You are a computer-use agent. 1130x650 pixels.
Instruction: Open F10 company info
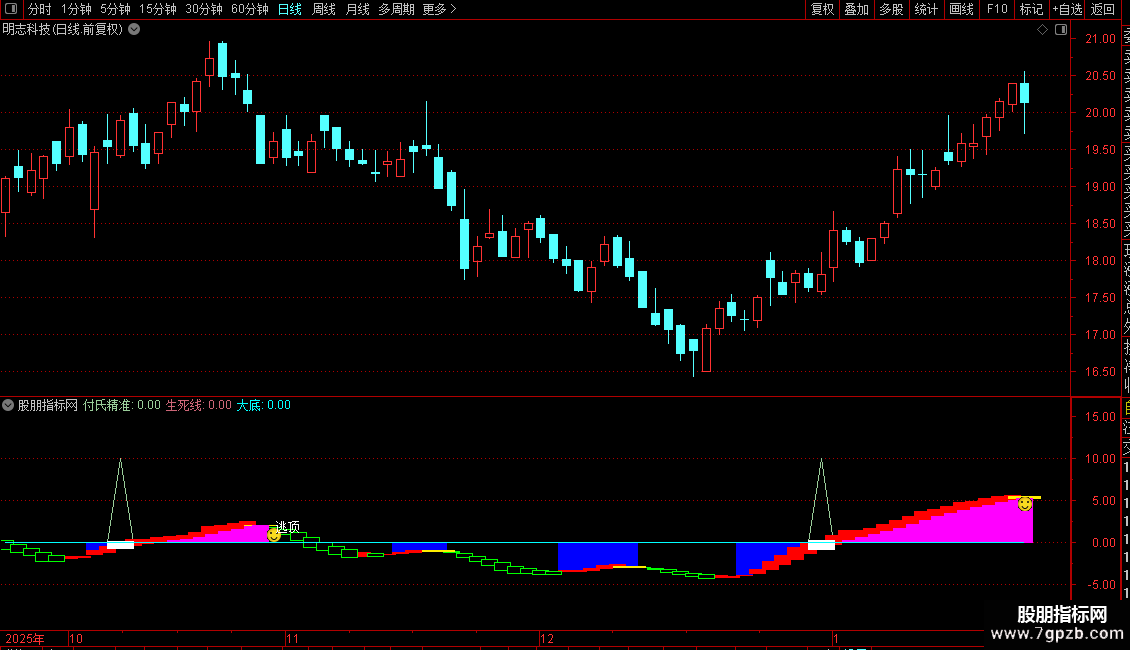pos(997,9)
